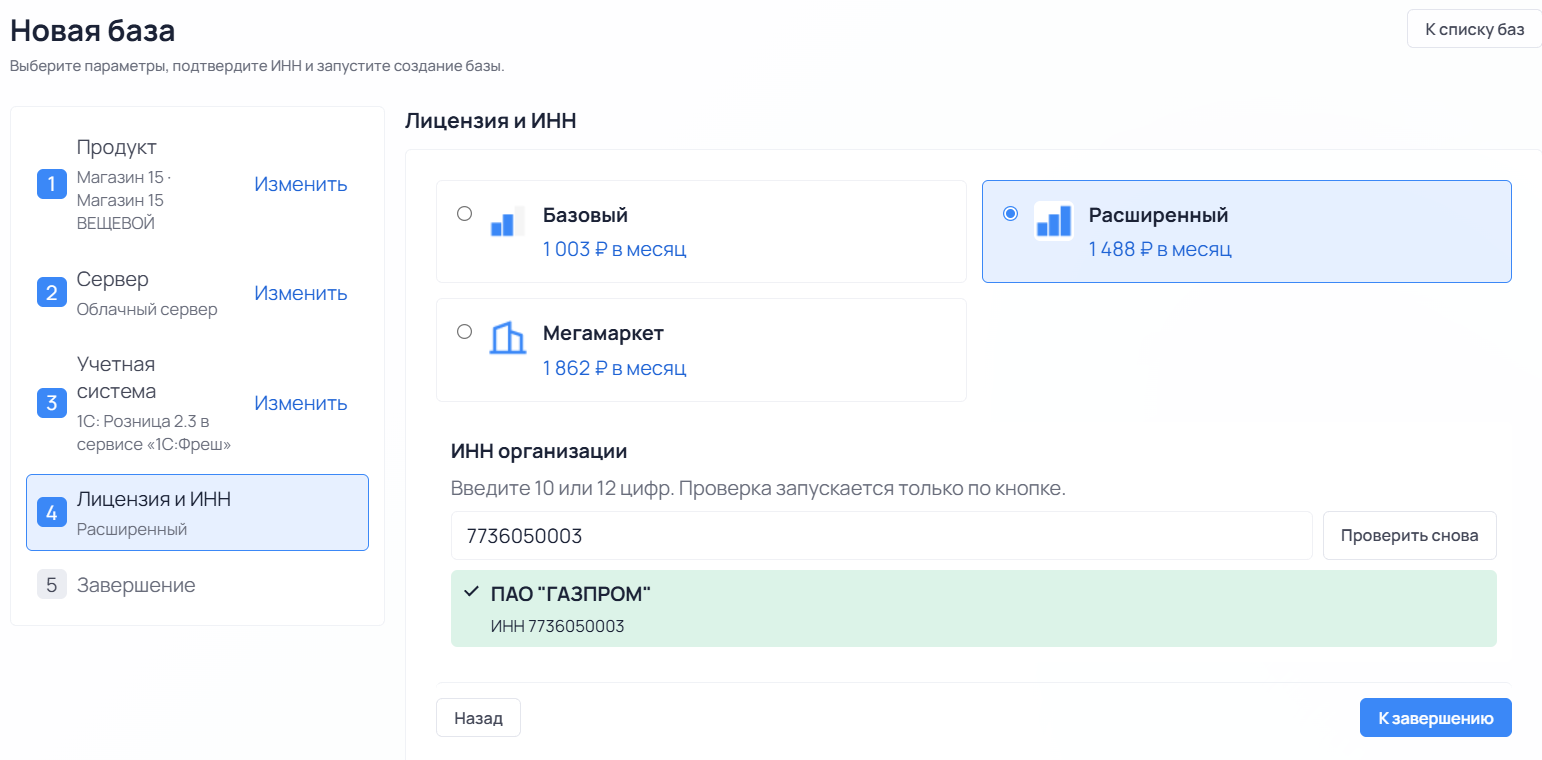Click Изменить link for Продукт

[301, 184]
